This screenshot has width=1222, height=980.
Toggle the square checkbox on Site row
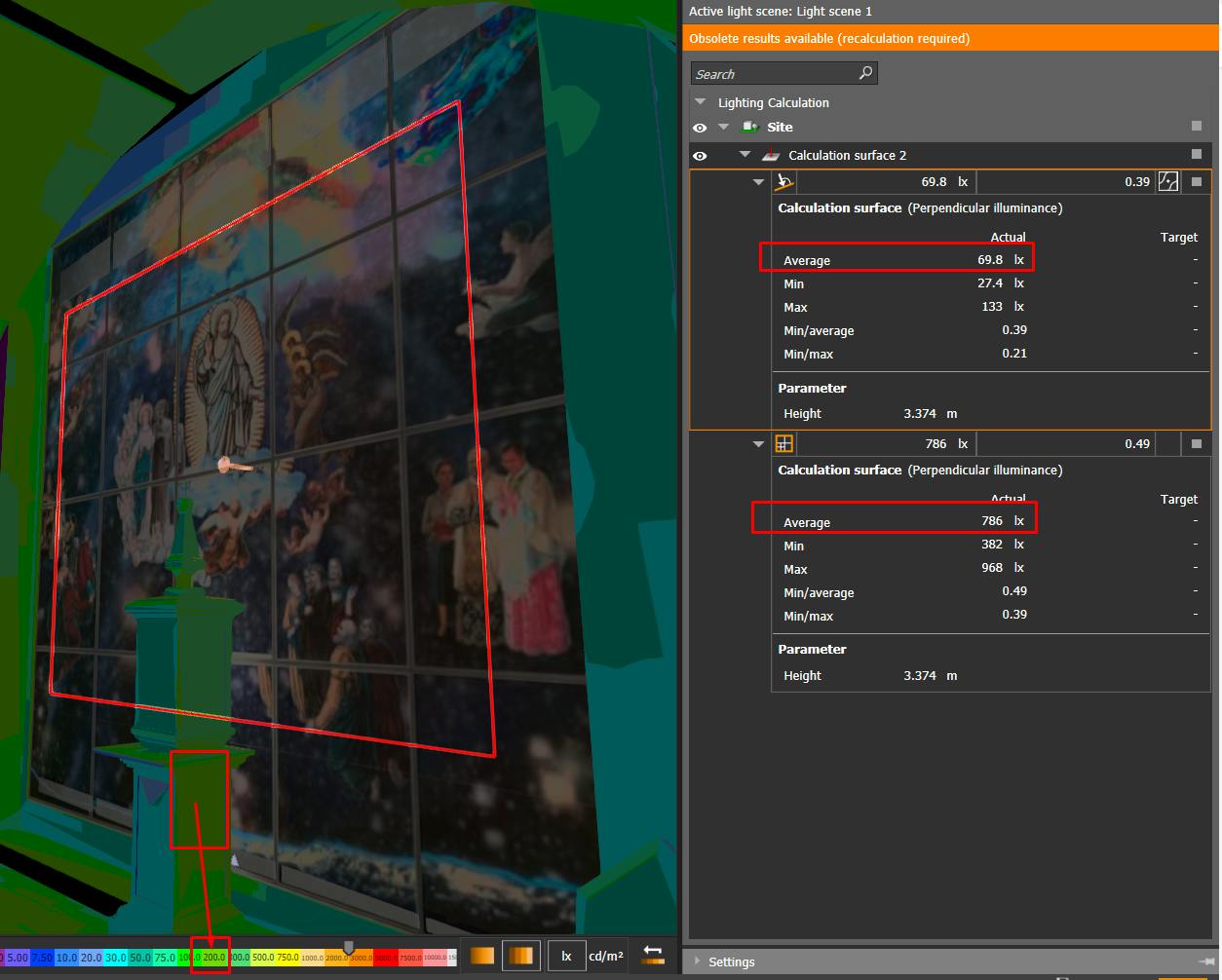point(1197,127)
